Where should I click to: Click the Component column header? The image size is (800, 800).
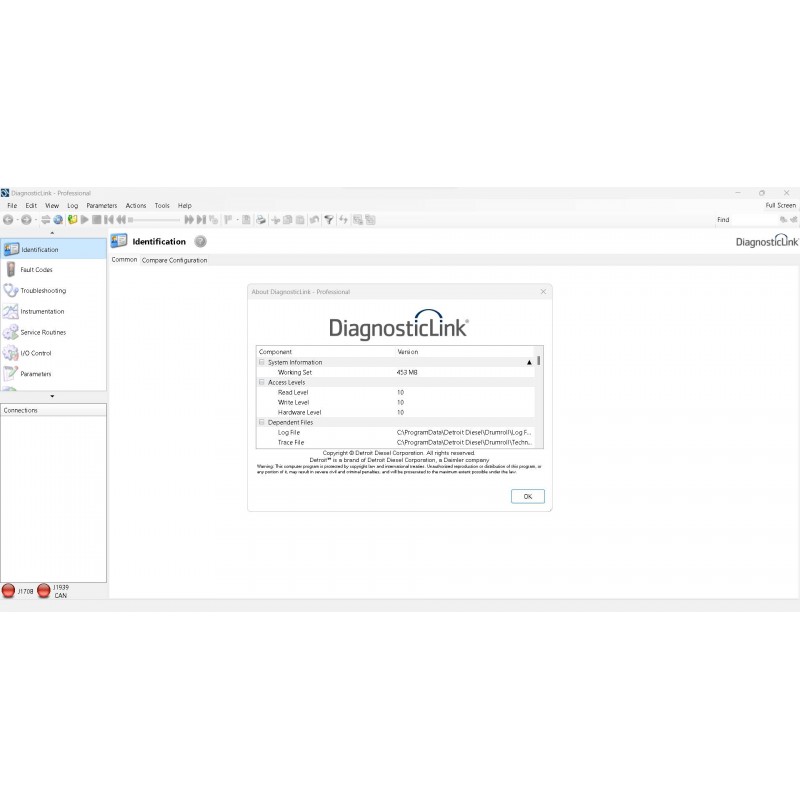click(x=326, y=352)
